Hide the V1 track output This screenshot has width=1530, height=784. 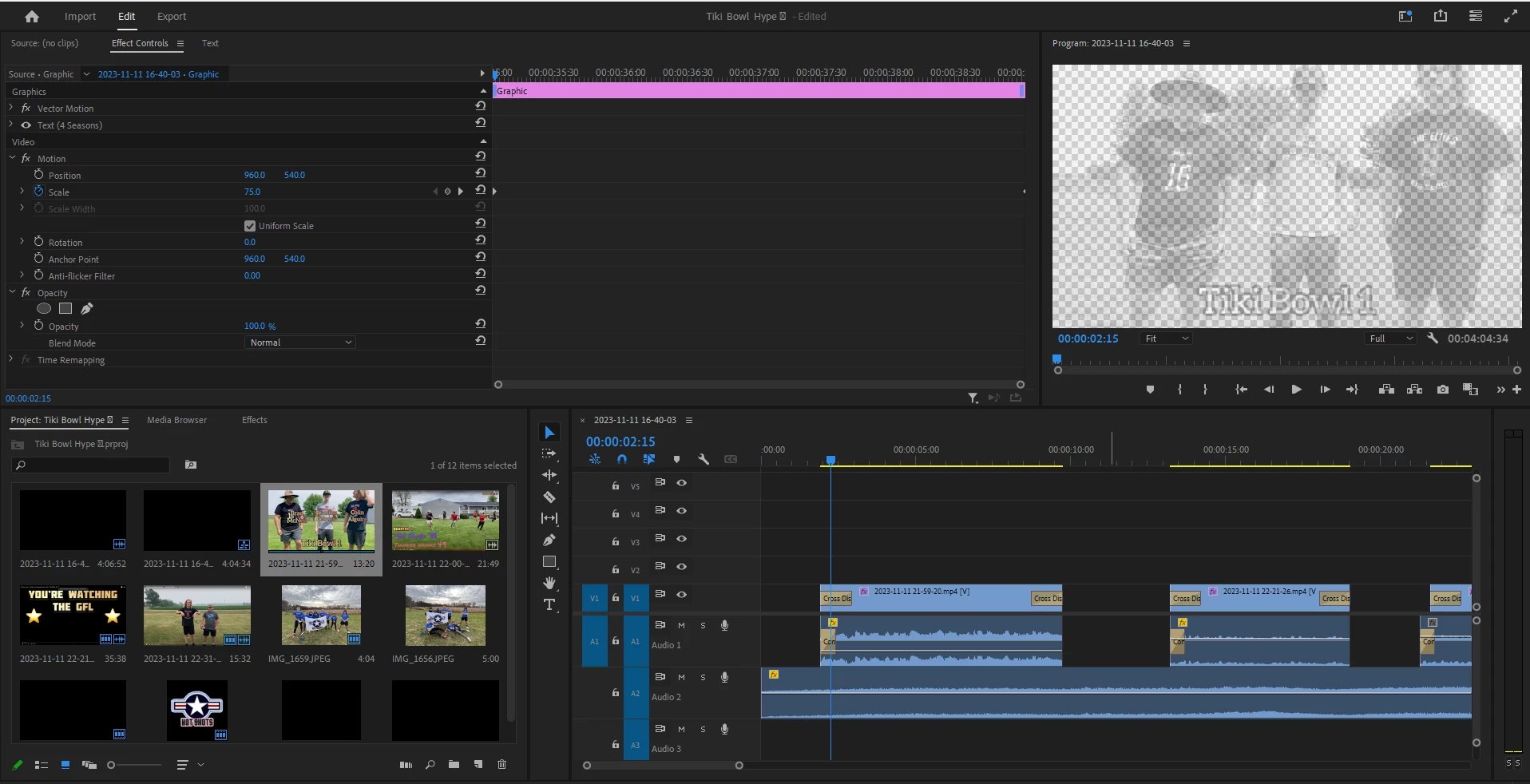tap(681, 594)
